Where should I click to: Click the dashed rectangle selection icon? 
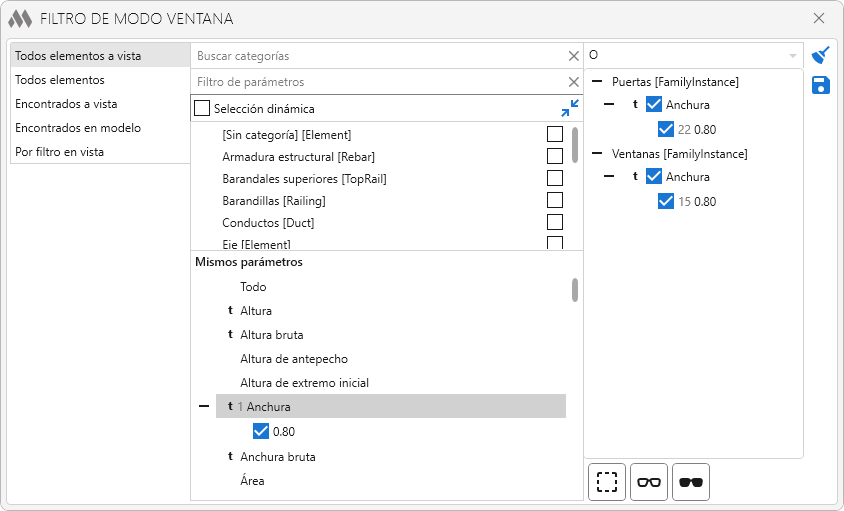coord(606,482)
